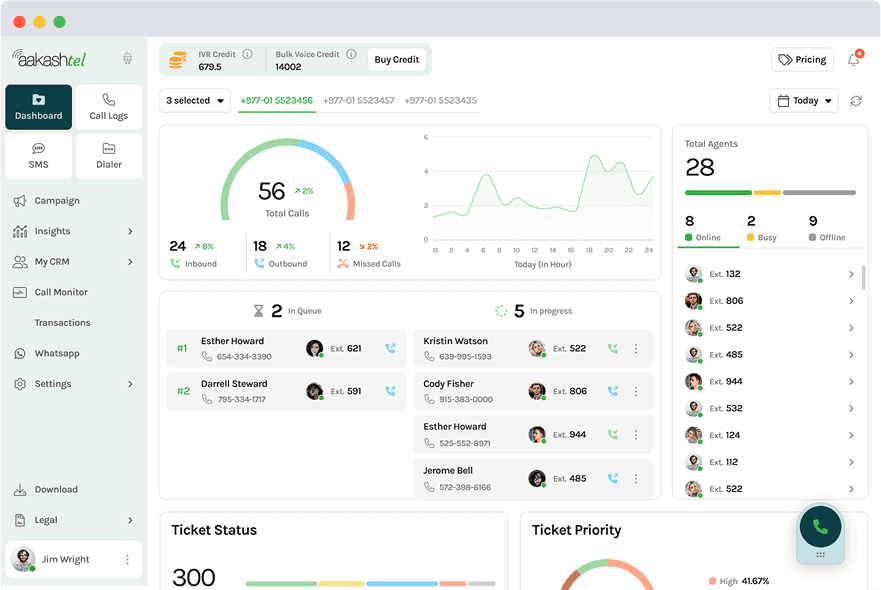Open the 3 selected numbers dropdown
881x590 pixels.
tap(195, 101)
